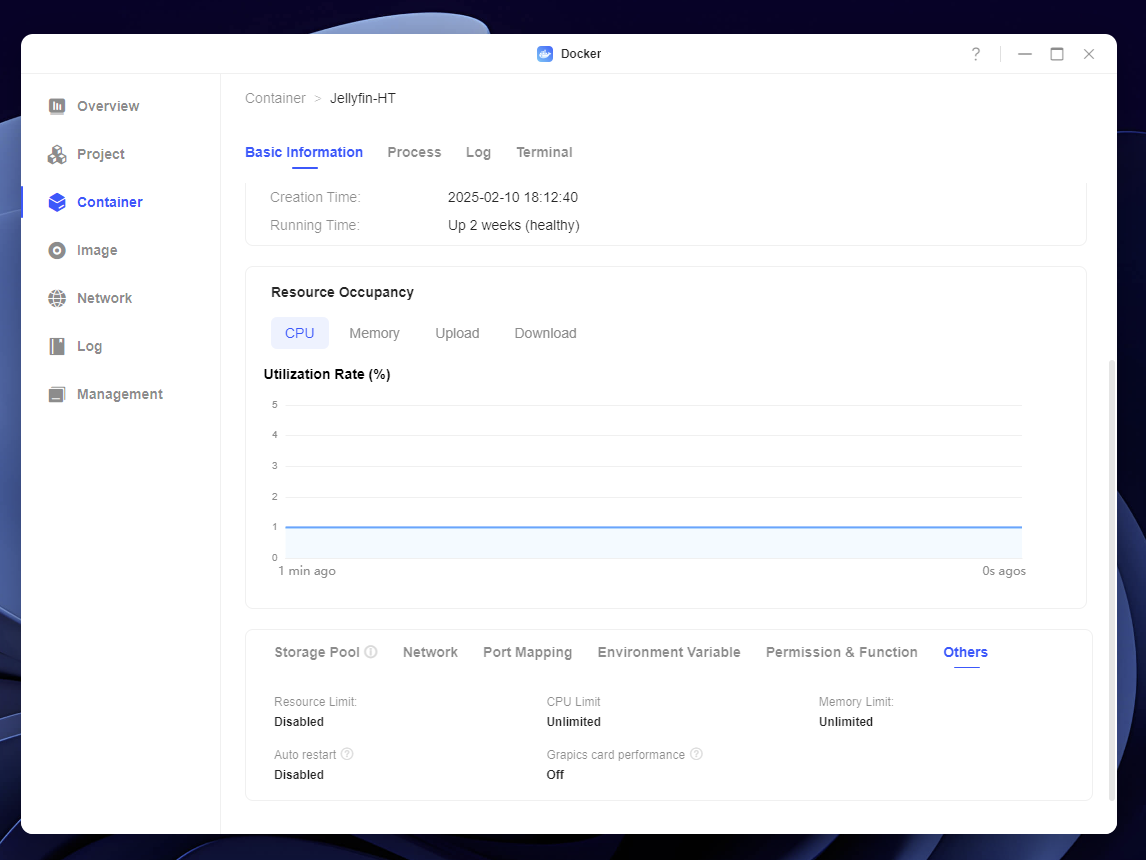Click the Log notebook icon

(x=57, y=346)
